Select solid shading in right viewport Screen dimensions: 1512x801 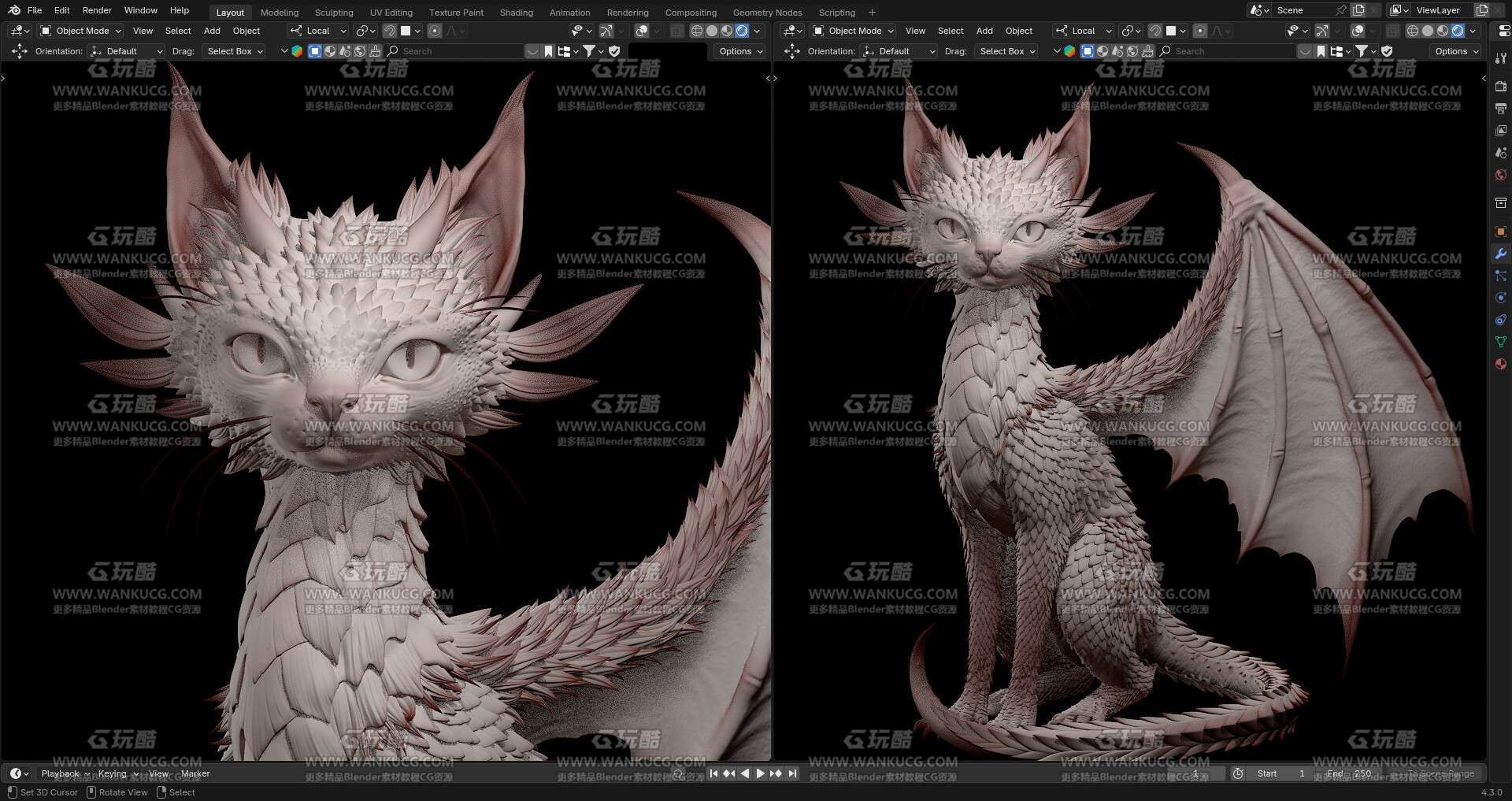coord(1428,31)
